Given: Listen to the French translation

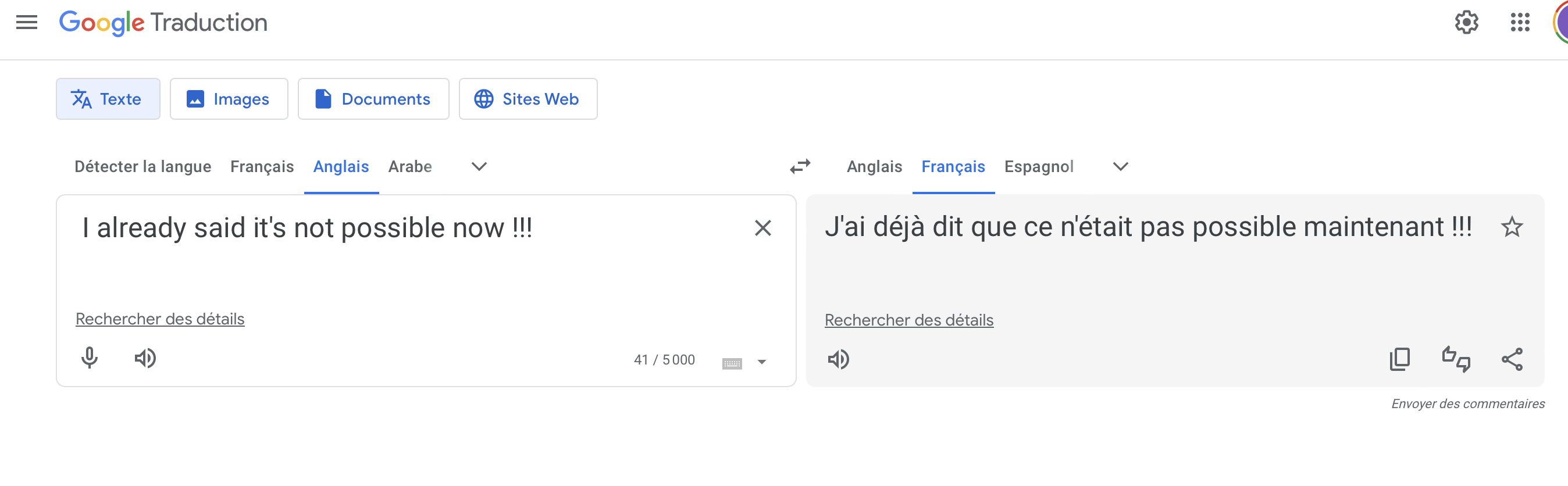Looking at the screenshot, I should pos(838,359).
